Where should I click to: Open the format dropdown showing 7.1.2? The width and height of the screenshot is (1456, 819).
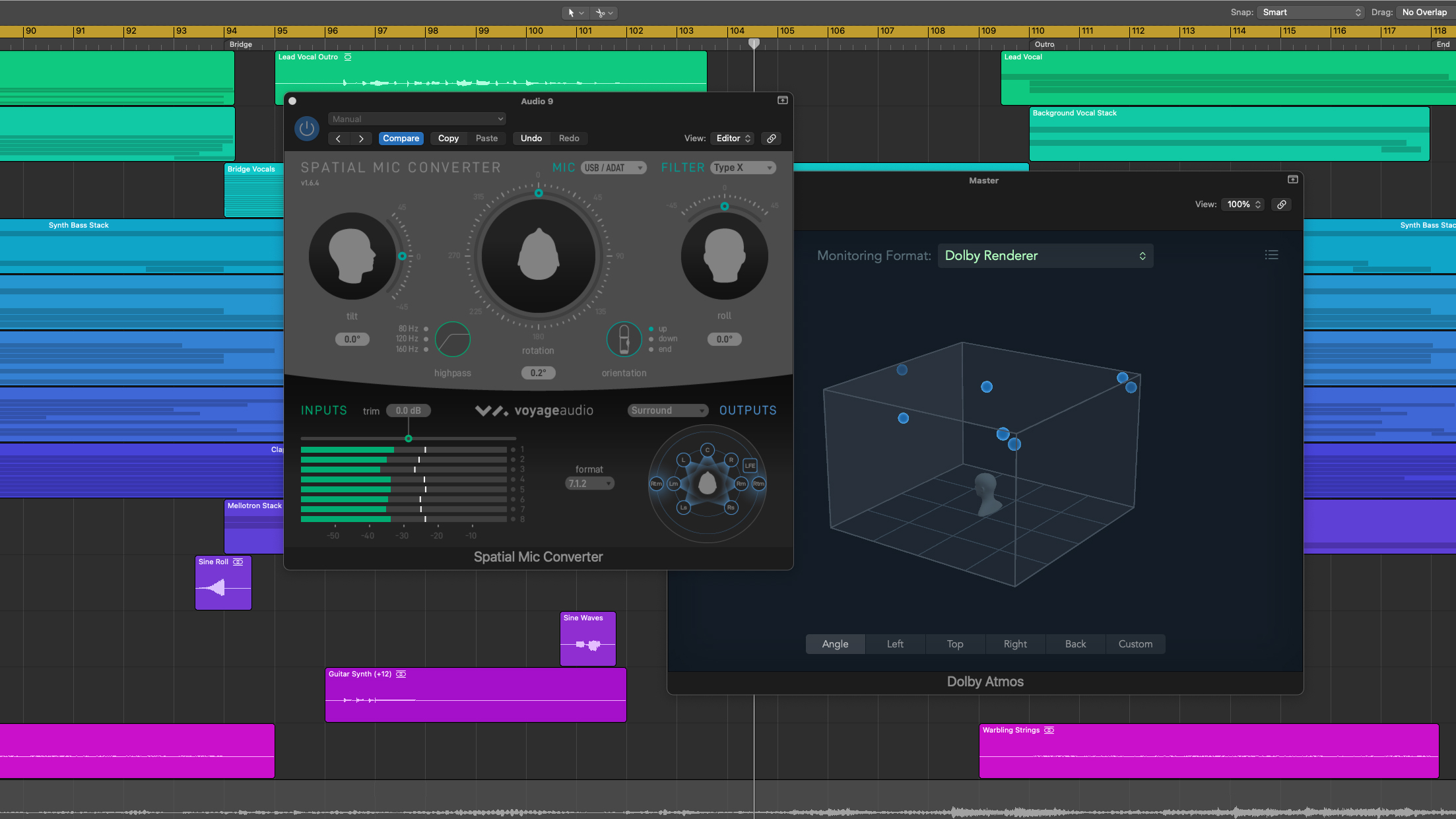point(588,482)
